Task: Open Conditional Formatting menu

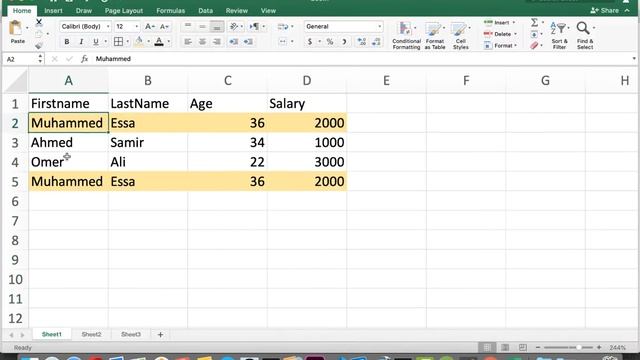Action: (406, 36)
